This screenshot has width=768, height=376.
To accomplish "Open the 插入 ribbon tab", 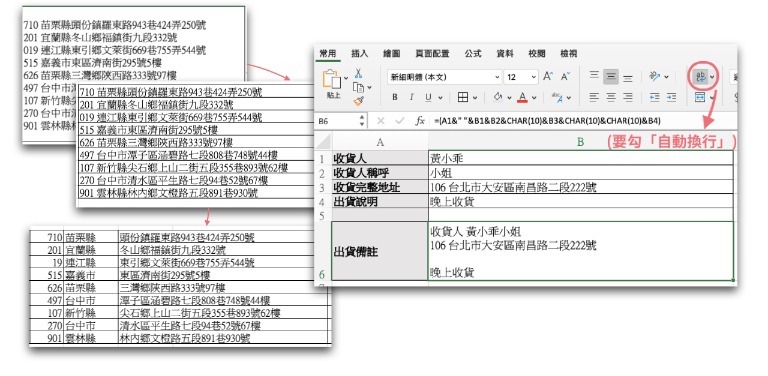I will pyautogui.click(x=360, y=54).
